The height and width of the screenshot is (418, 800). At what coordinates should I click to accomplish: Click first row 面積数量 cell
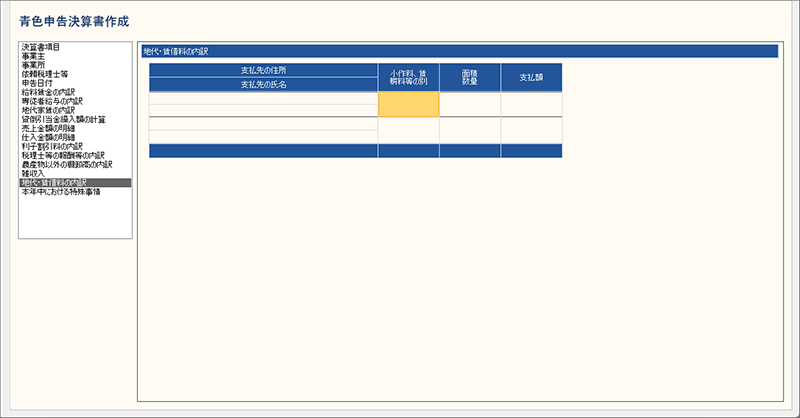470,105
